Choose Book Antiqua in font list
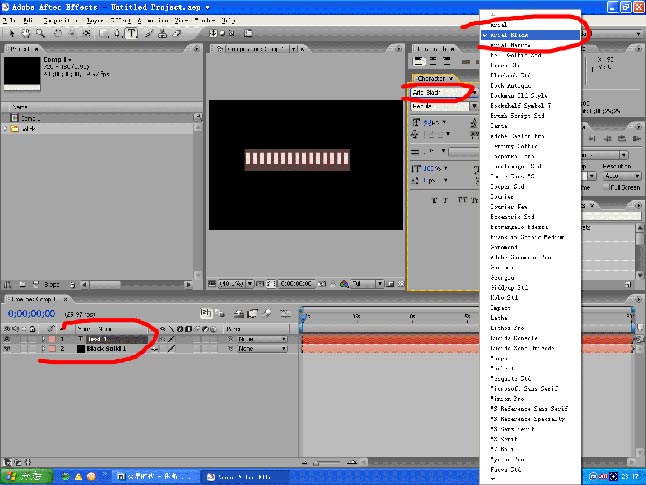The width and height of the screenshot is (646, 485). tap(530, 85)
